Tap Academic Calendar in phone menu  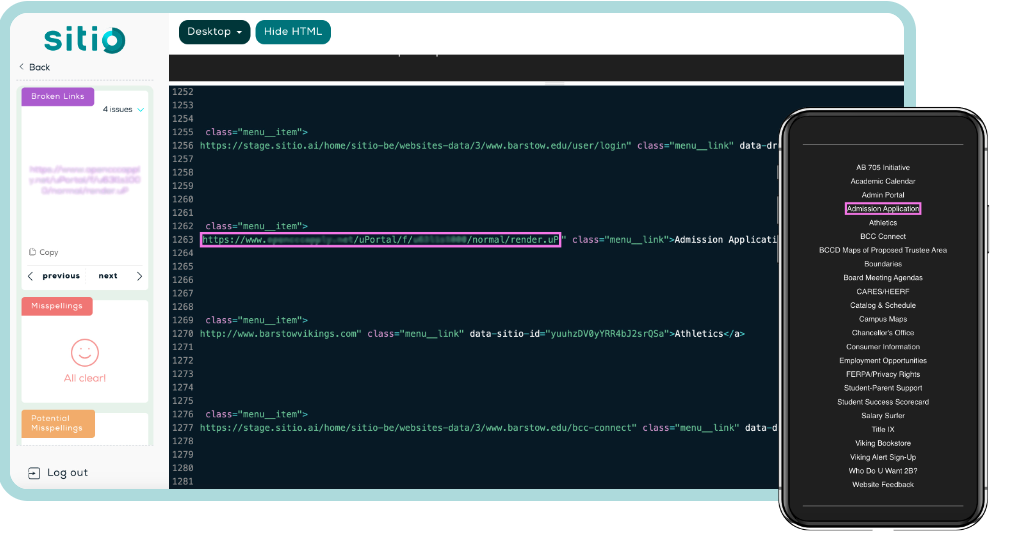(x=883, y=181)
